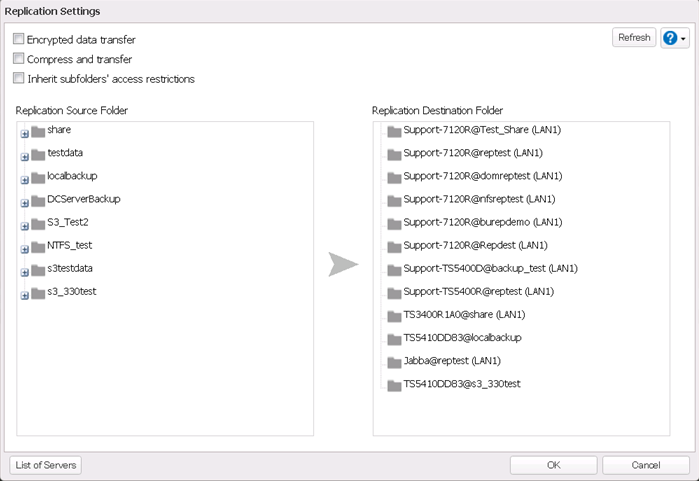Open the List of Servers
Image resolution: width=699 pixels, height=481 pixels.
pos(46,465)
